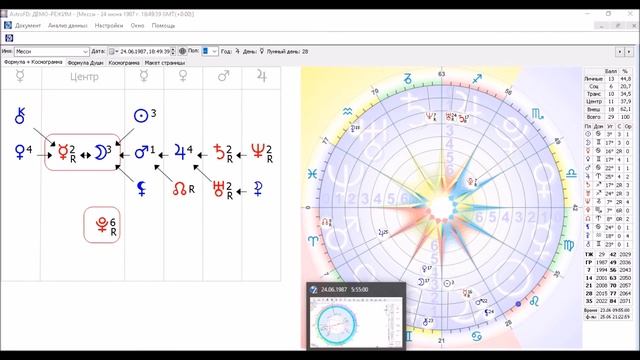Image resolution: width=640 pixels, height=360 pixels.
Task: Click the blue Venus symbol in the formula
Action: pos(19,152)
